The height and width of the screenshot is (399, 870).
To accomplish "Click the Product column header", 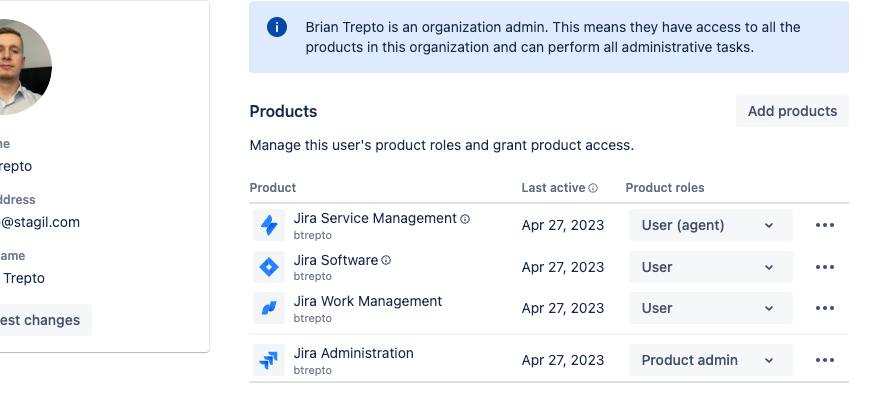I will (273, 188).
